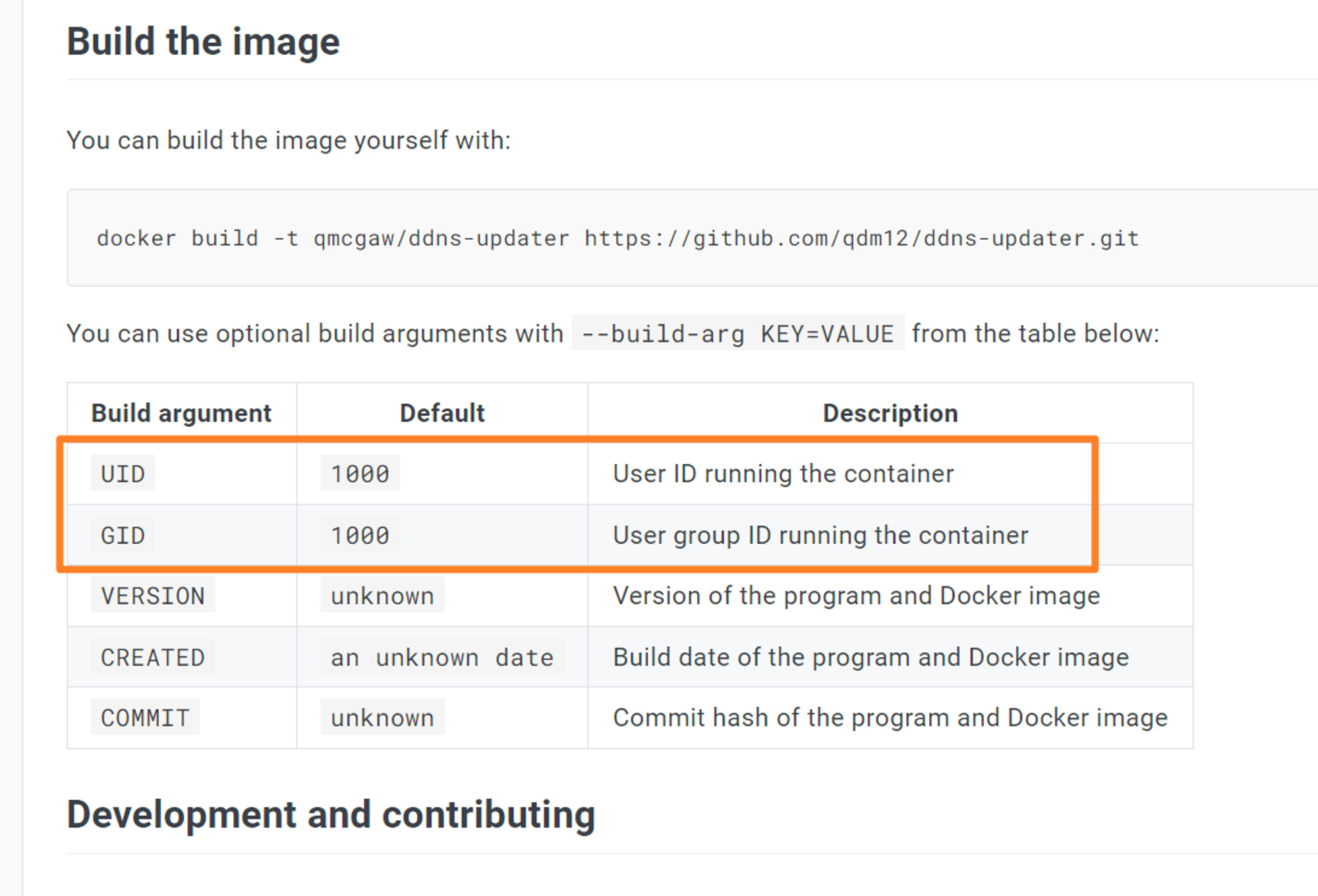This screenshot has width=1318, height=896.
Task: Click 'You can build the image yourself with:' text
Action: click(x=289, y=140)
